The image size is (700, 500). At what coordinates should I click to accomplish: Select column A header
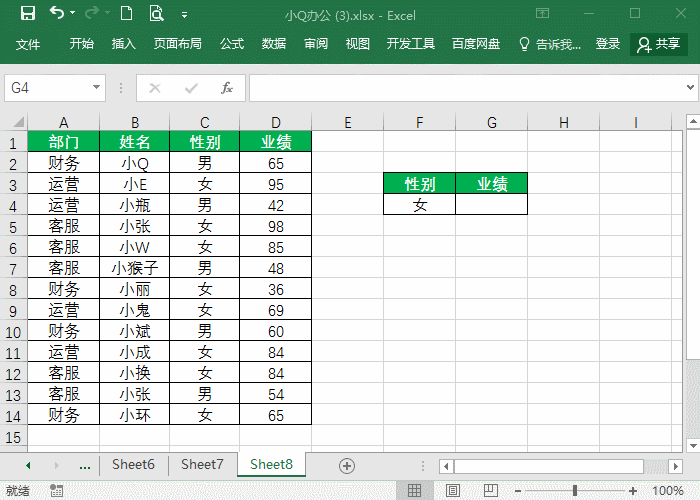63,122
